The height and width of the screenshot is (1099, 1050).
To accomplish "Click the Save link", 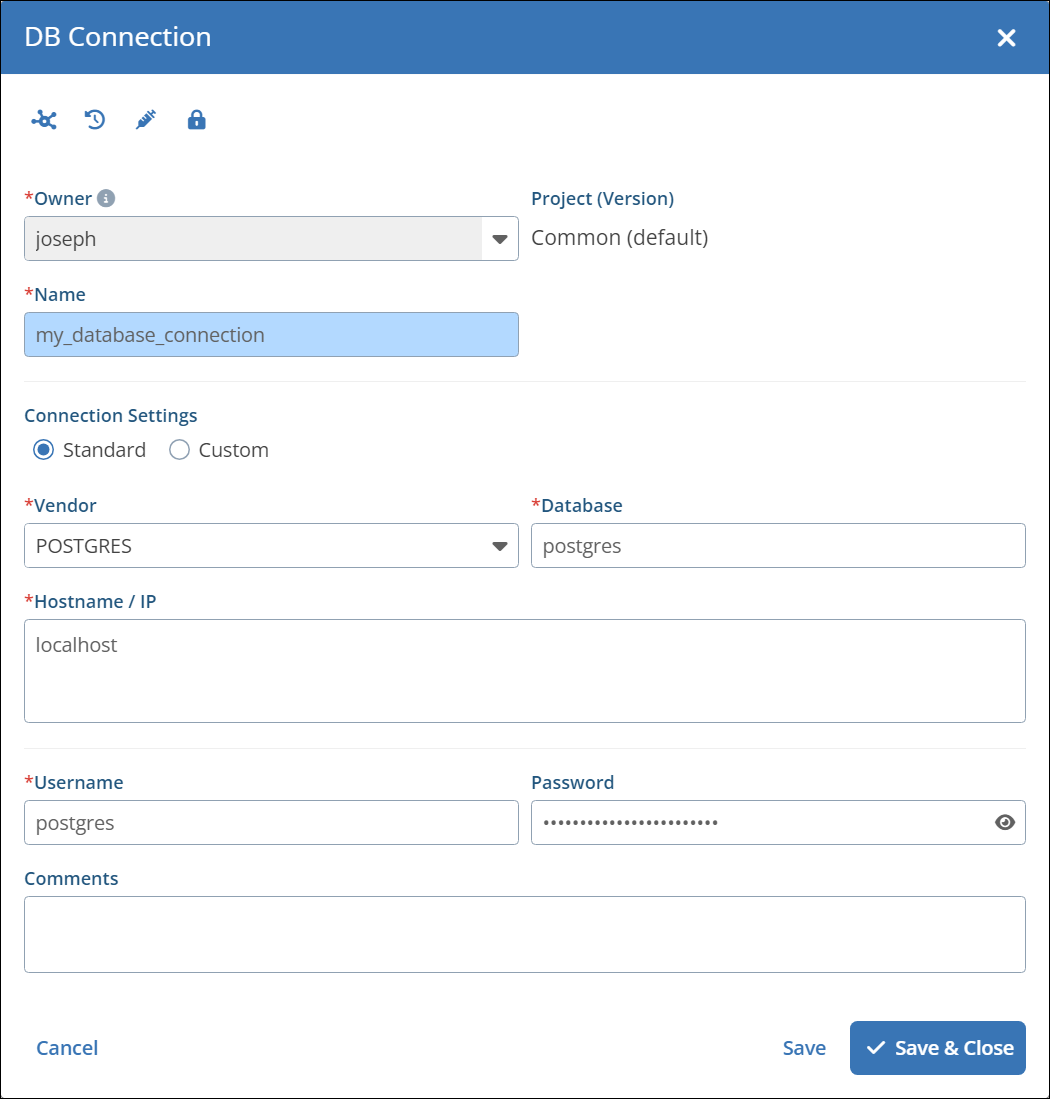I will (x=804, y=1048).
